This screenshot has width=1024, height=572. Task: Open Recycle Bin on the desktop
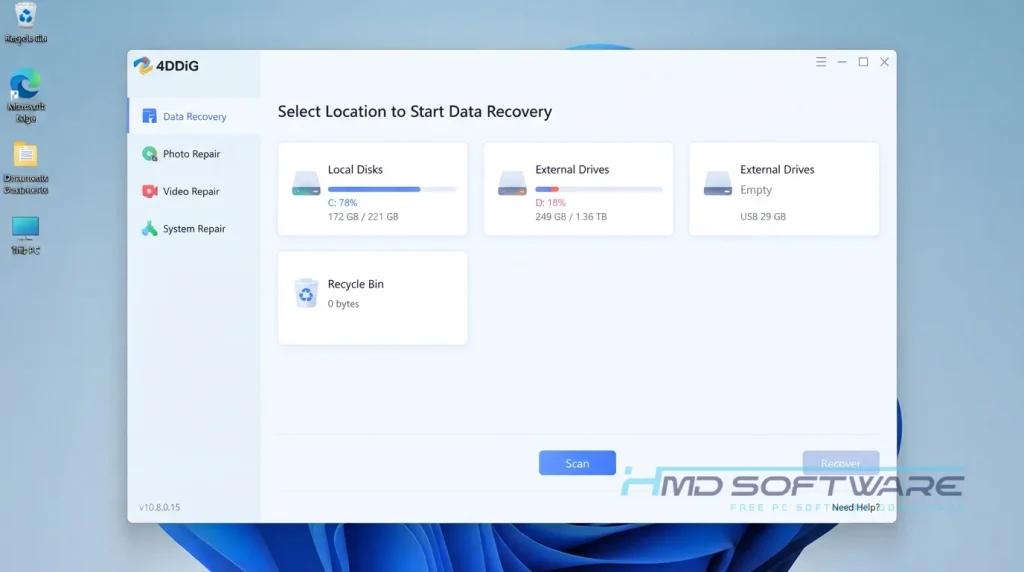(25, 22)
